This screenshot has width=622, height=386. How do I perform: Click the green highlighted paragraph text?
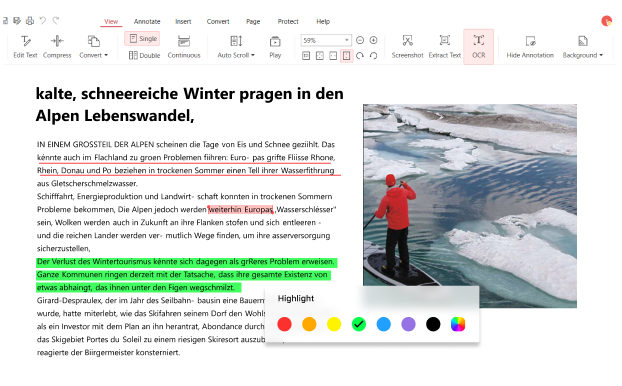(186, 275)
